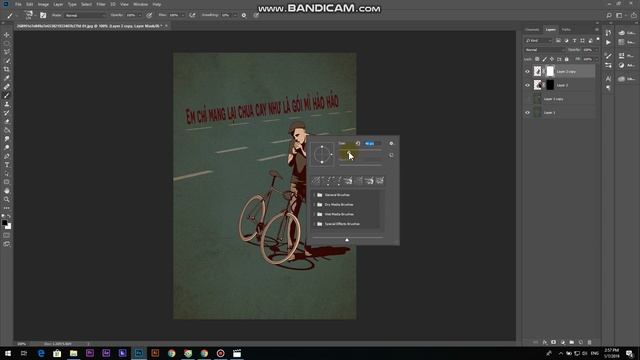Open the brush Mode dropdown

coord(85,15)
